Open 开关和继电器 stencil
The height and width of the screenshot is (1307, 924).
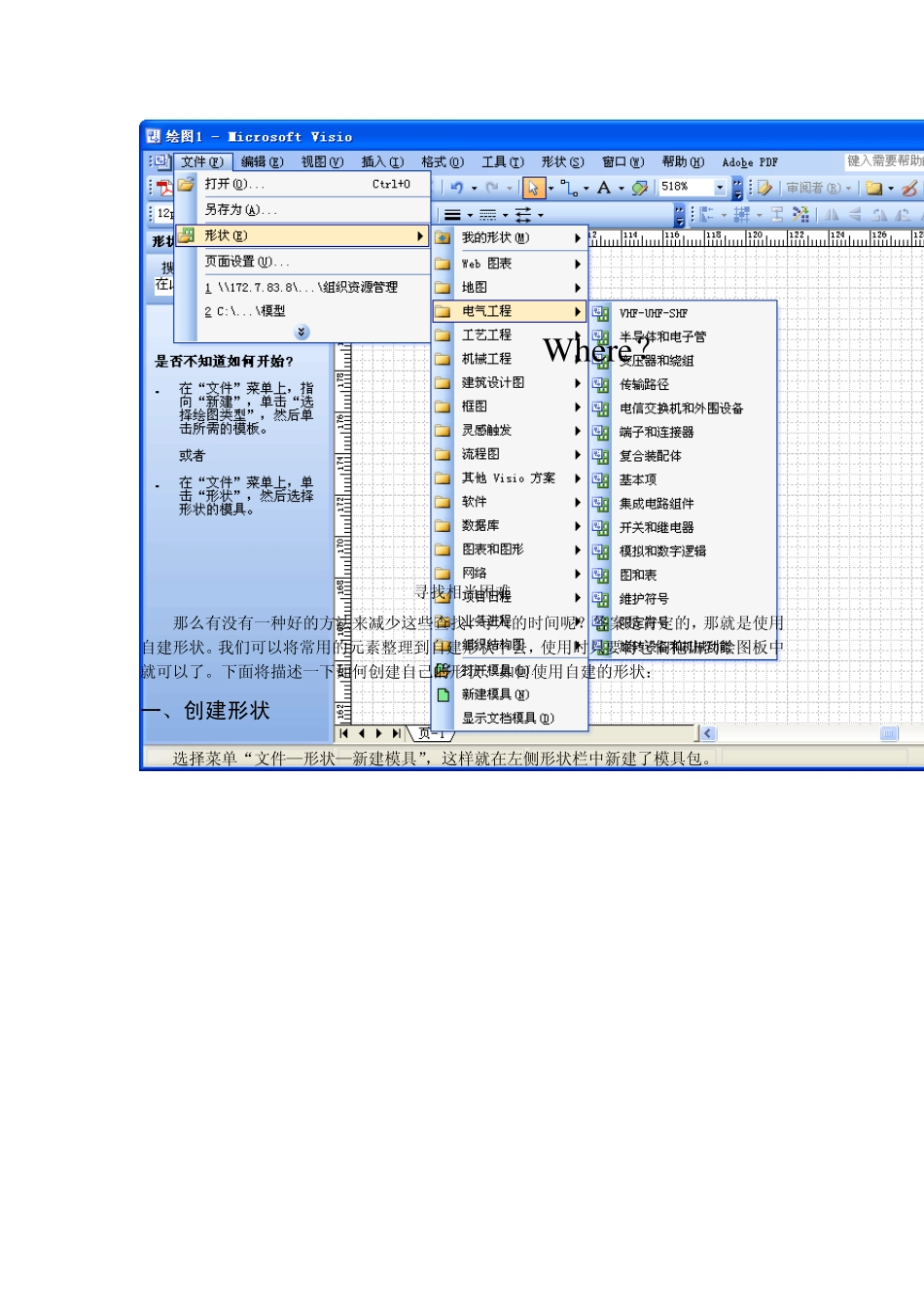(684, 527)
